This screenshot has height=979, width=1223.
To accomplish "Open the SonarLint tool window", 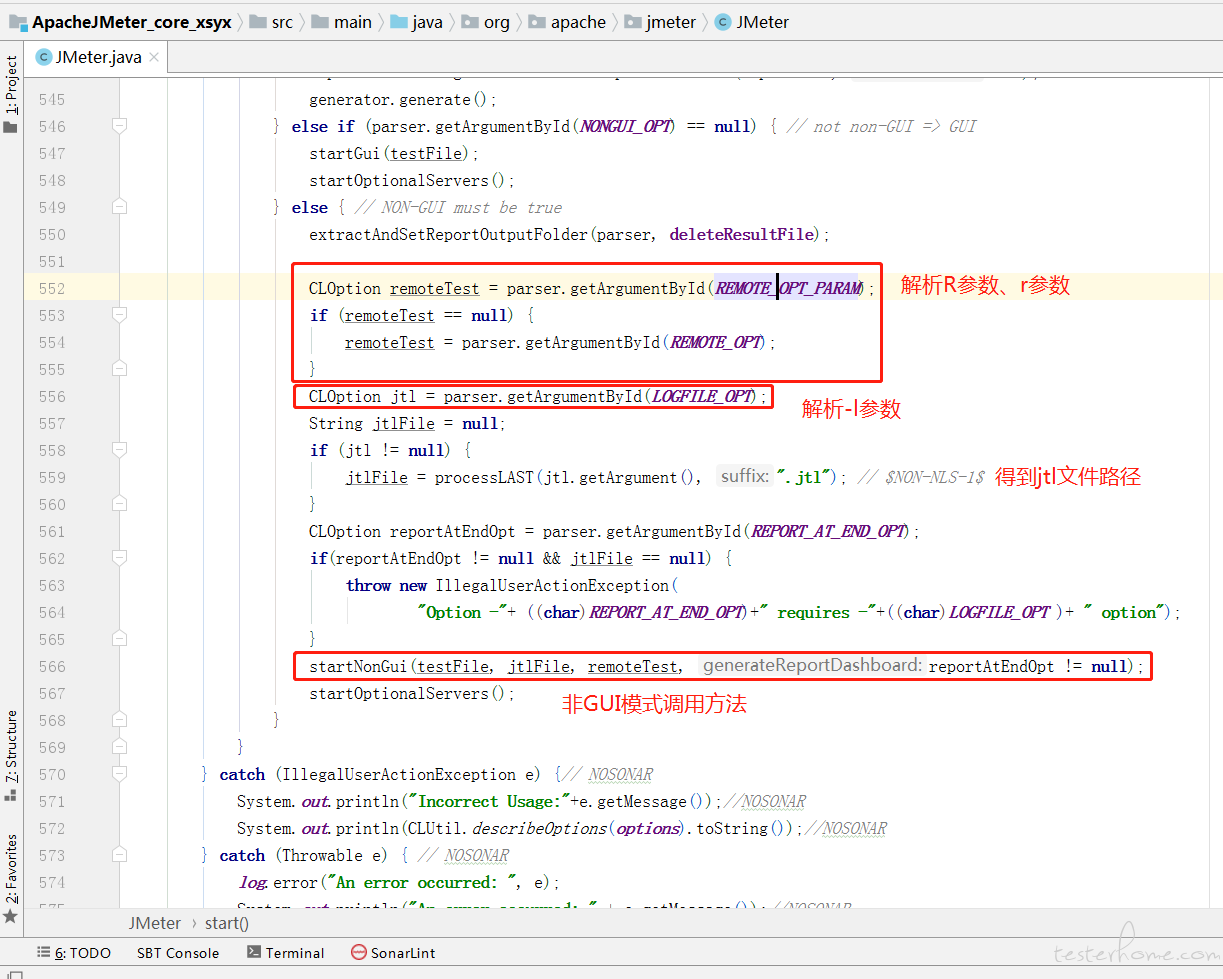I will pyautogui.click(x=393, y=953).
